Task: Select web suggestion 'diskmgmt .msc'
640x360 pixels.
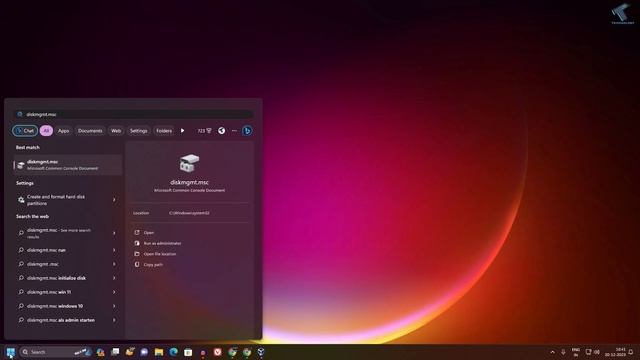Action: click(x=62, y=264)
